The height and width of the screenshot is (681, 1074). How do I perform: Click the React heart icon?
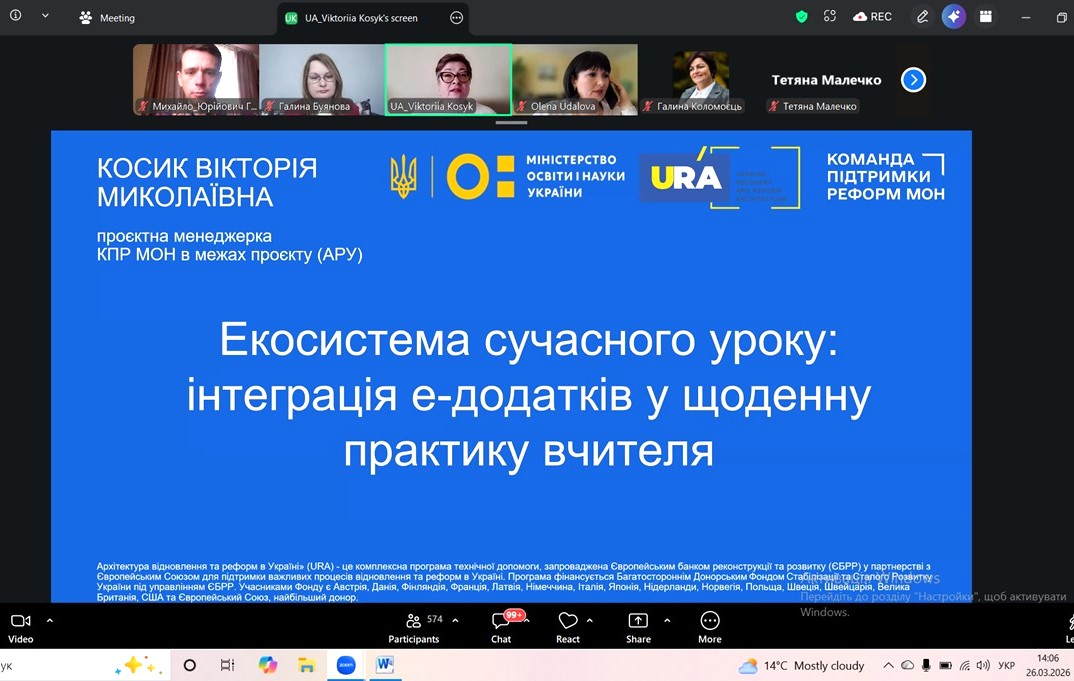568,626
